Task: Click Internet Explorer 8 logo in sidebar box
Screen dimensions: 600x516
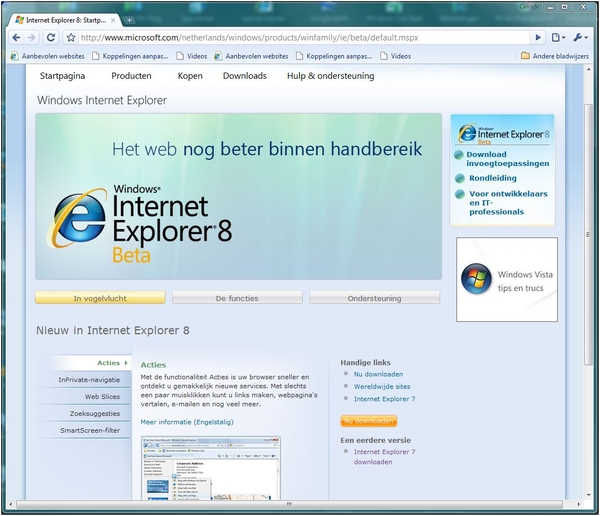Action: [503, 134]
